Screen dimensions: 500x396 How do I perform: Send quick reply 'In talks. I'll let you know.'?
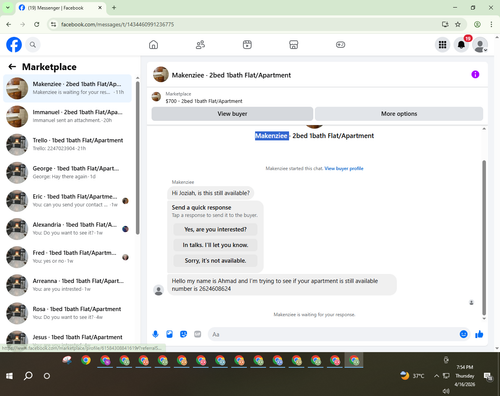(215, 245)
